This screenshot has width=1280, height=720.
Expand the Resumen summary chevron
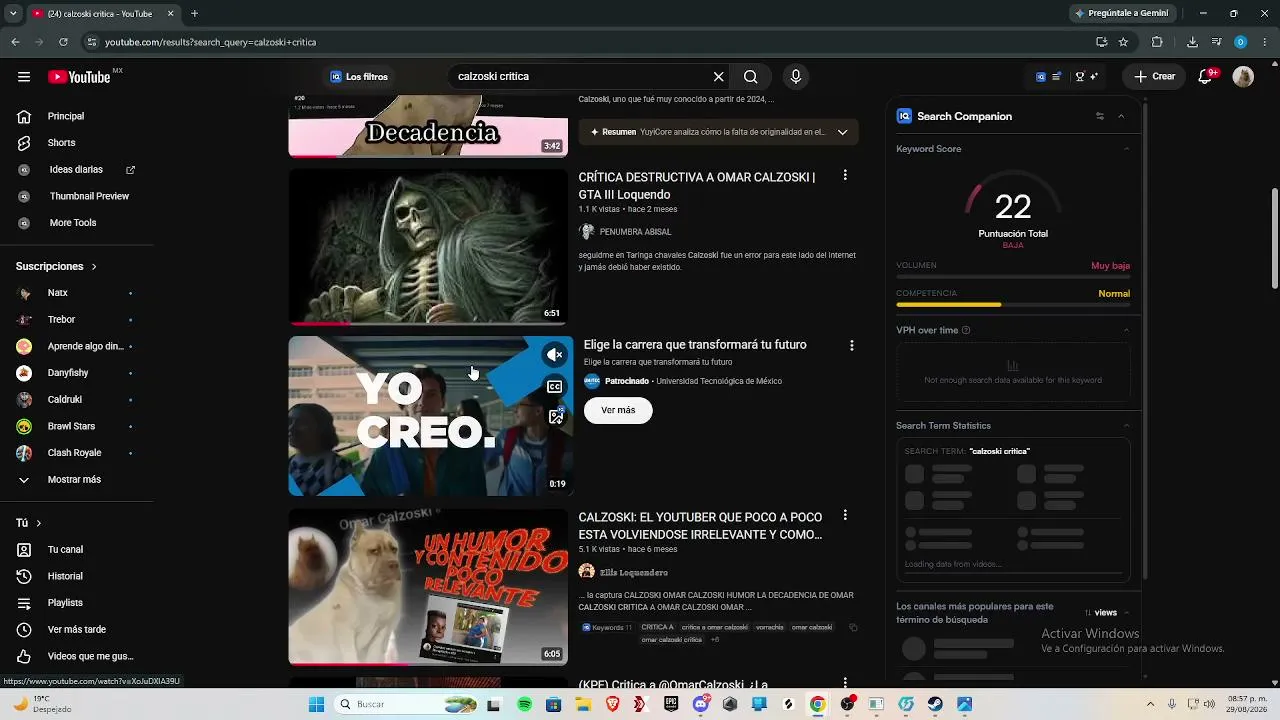[x=842, y=132]
